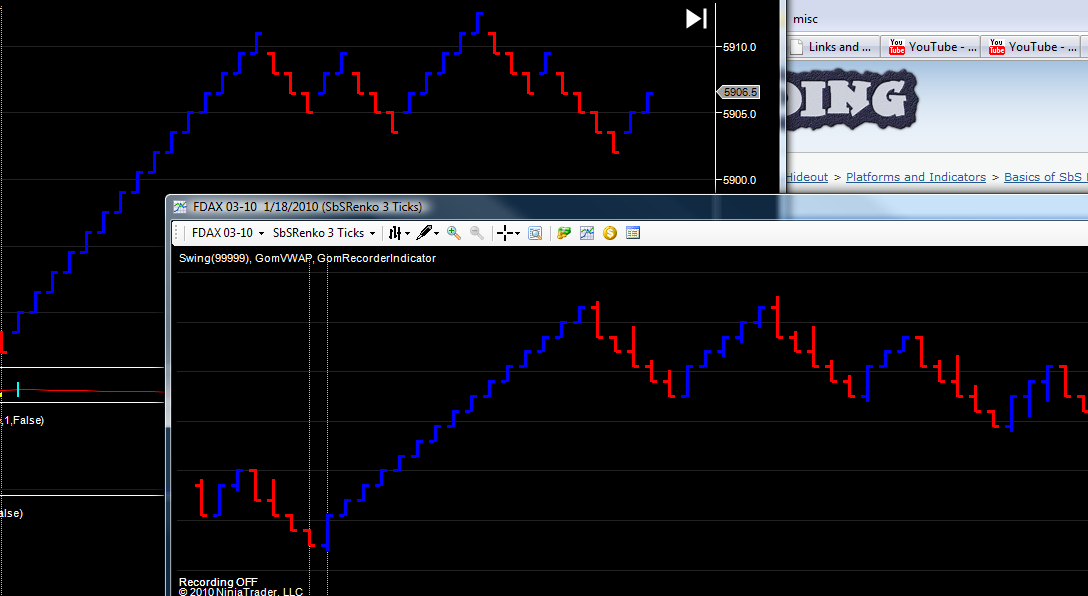Click the cyan tick marker in the indicator panel

(18, 389)
